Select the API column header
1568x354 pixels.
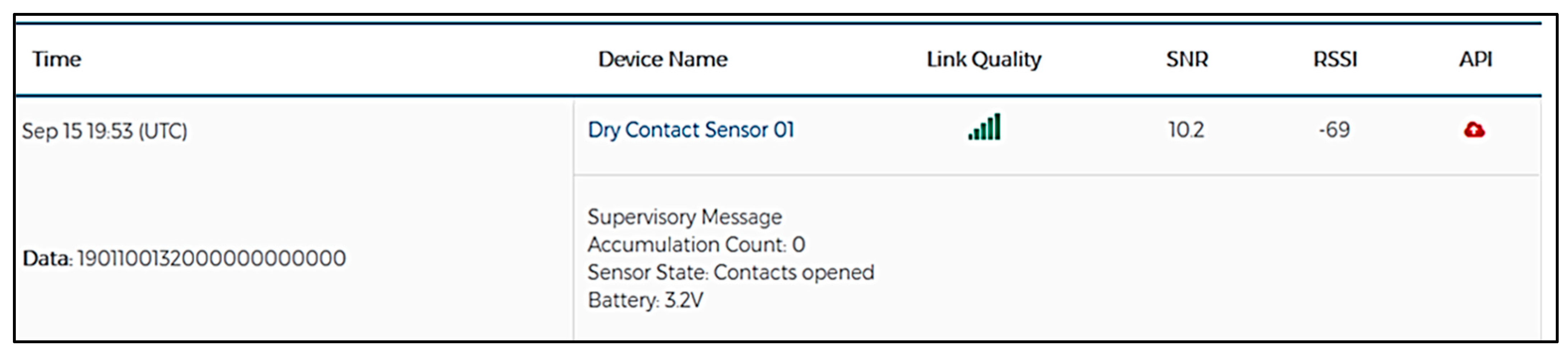click(1475, 59)
